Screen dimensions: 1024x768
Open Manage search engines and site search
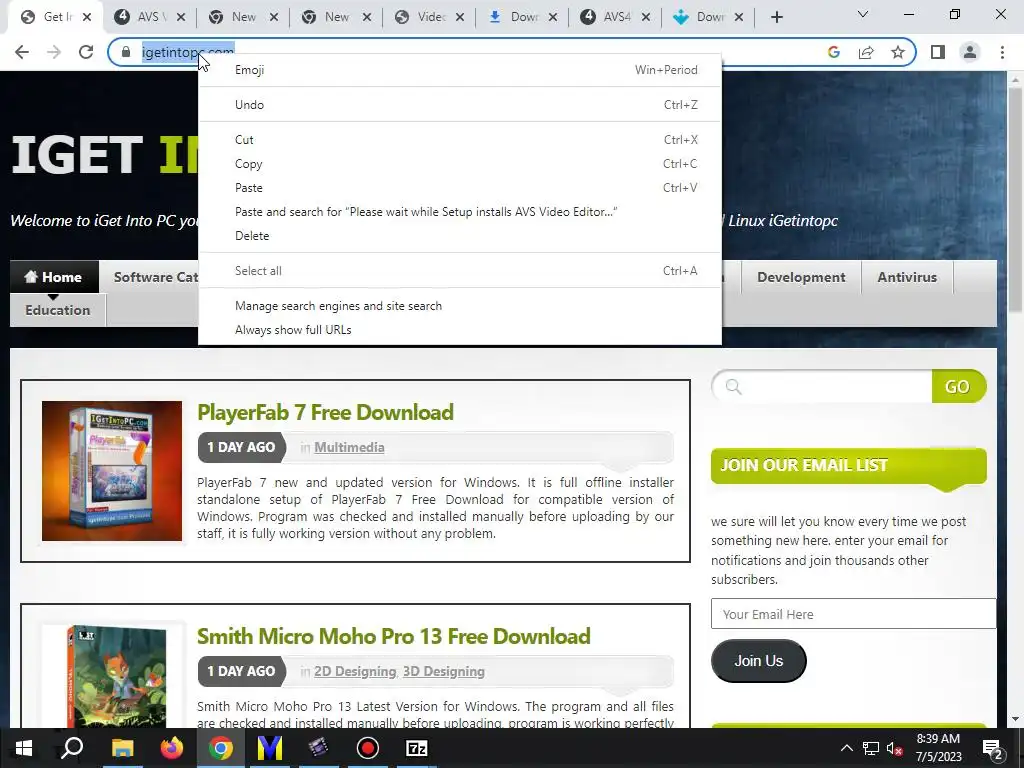click(460, 306)
